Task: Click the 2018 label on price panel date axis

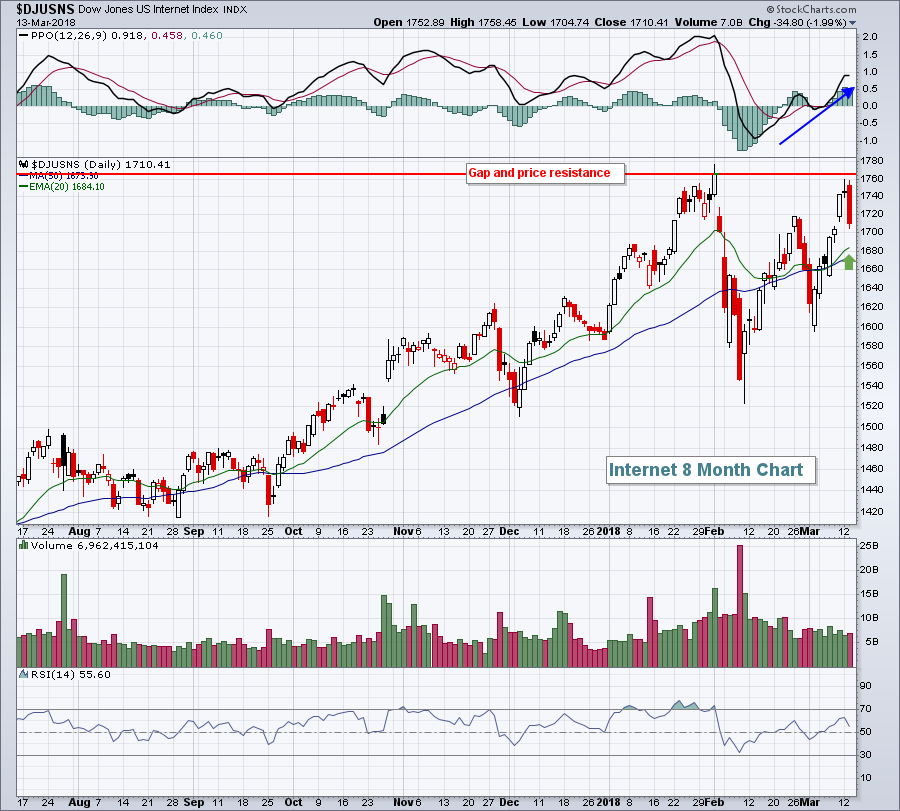Action: click(608, 531)
